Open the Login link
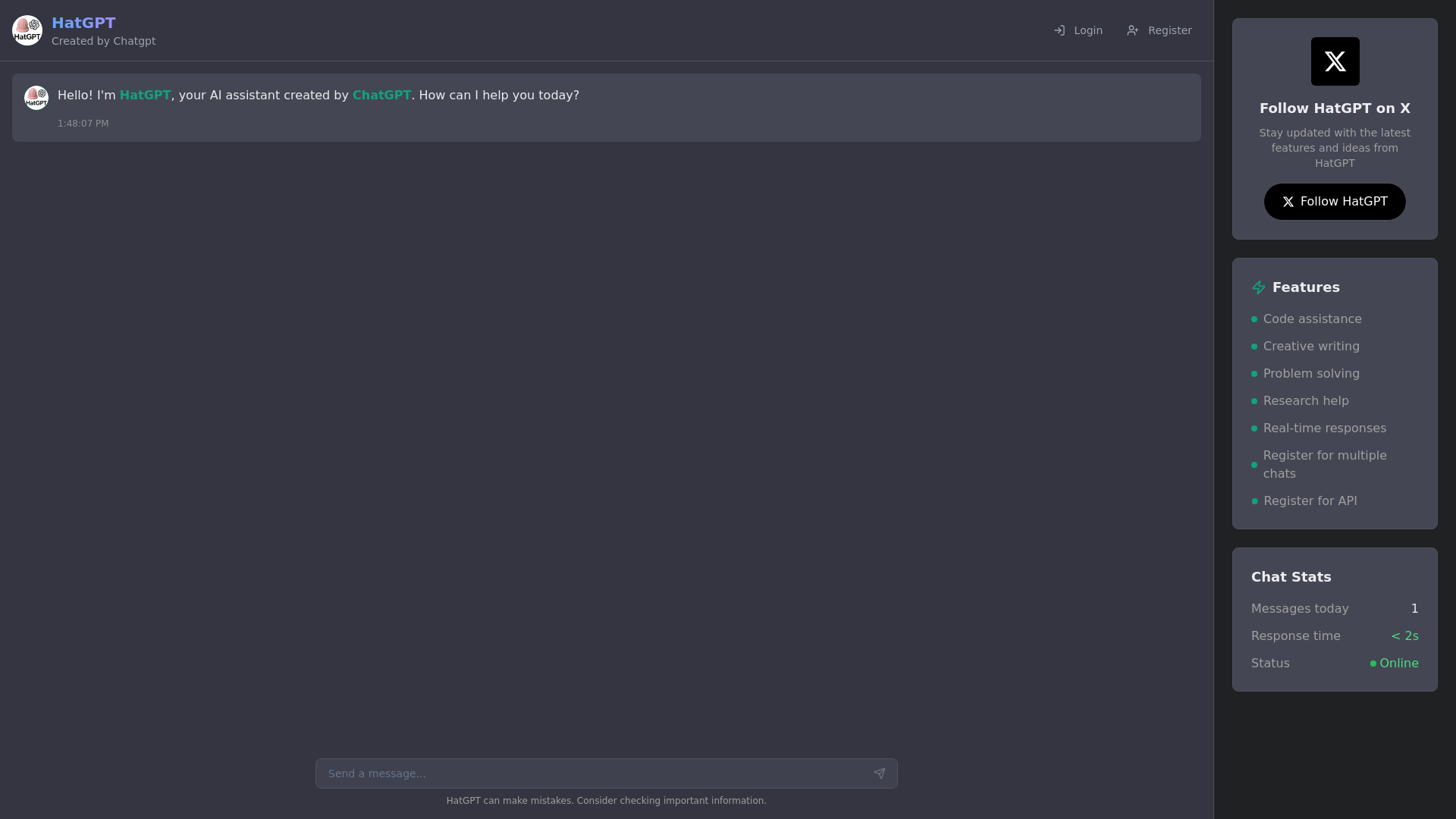Image resolution: width=1456 pixels, height=819 pixels. click(x=1078, y=30)
